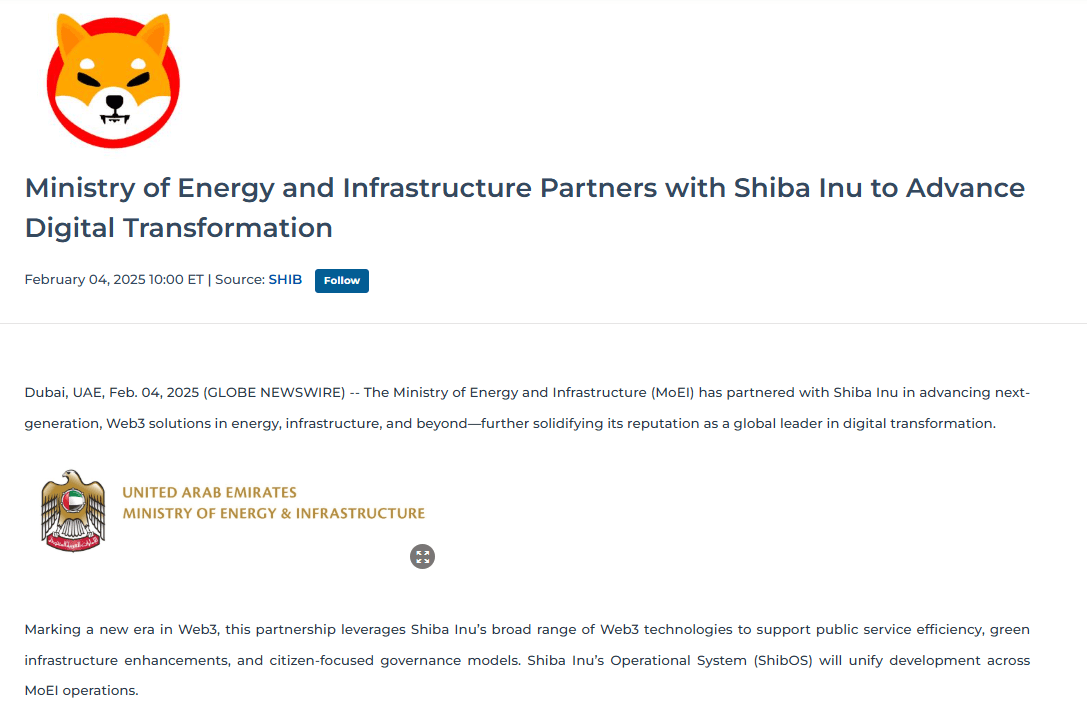
Task: Expand the Ministry image to full screen
Action: [422, 556]
